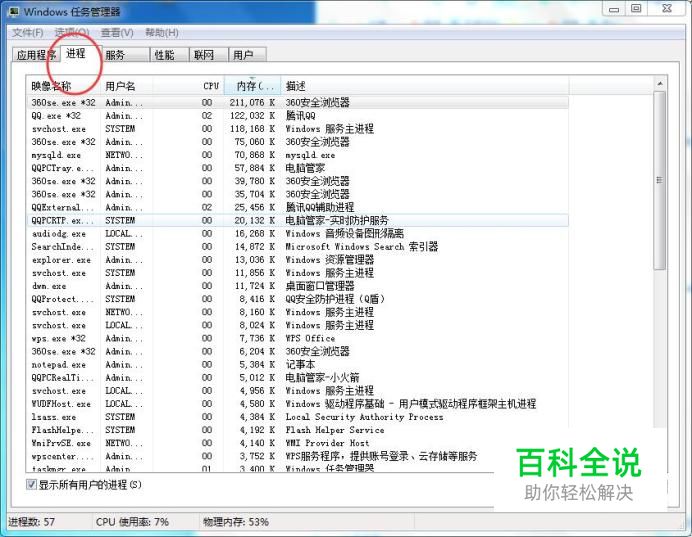Minimize the Task Manager window
692x537 pixels.
[614, 9]
